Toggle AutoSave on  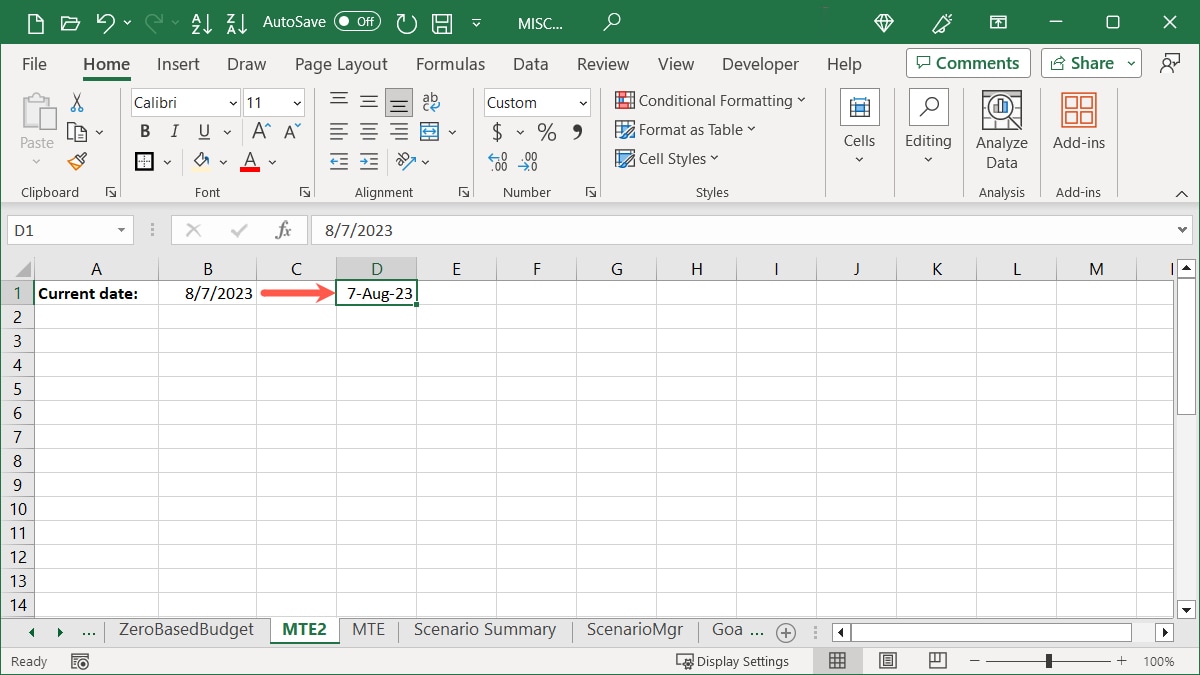[356, 20]
